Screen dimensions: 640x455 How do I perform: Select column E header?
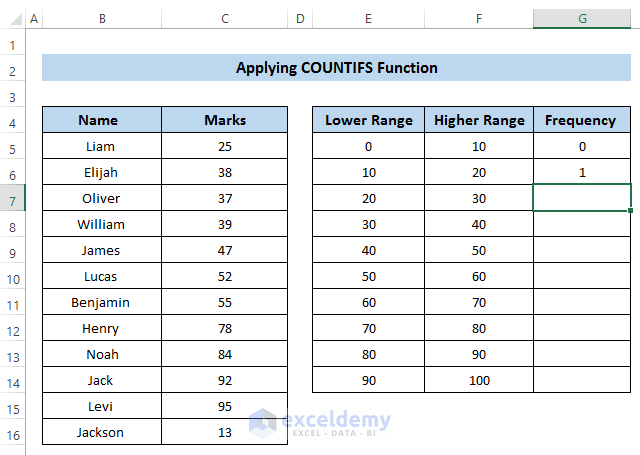coord(368,19)
